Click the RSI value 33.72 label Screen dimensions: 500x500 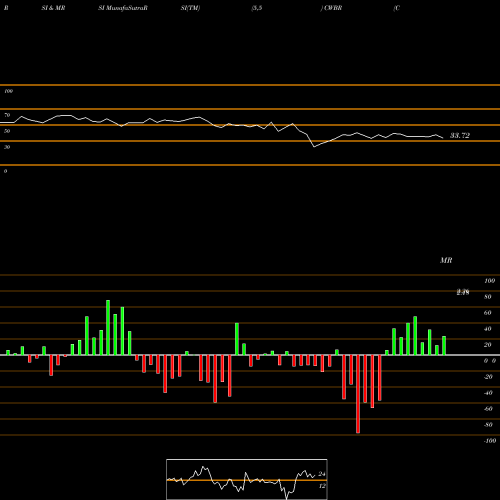tap(460, 135)
